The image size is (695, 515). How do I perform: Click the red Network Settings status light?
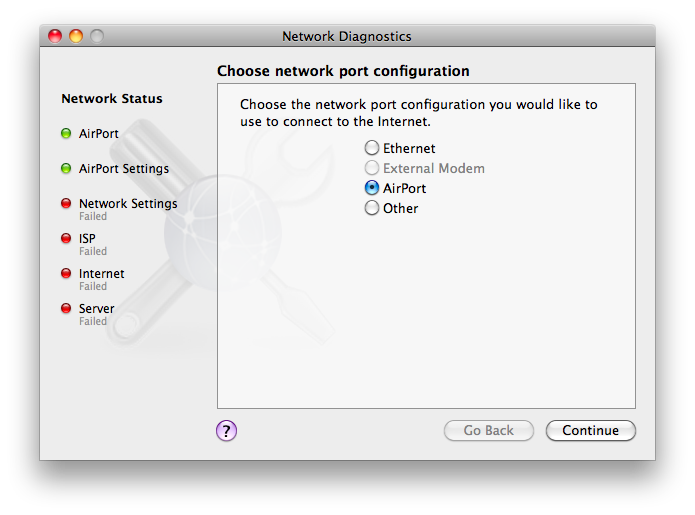pyautogui.click(x=66, y=204)
